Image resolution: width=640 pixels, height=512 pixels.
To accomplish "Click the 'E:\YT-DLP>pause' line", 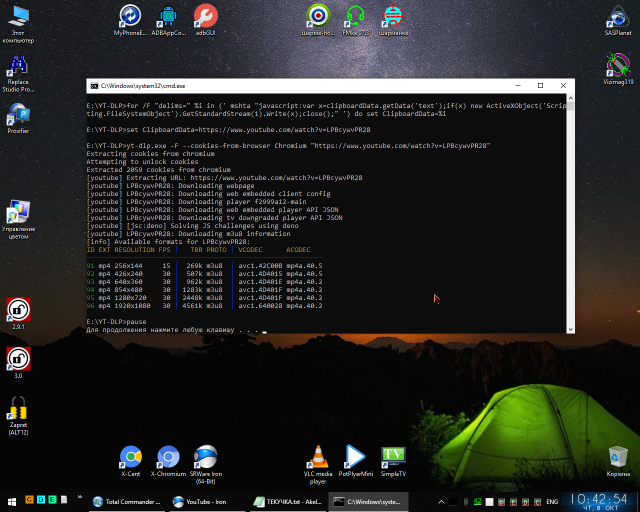I will pos(116,322).
